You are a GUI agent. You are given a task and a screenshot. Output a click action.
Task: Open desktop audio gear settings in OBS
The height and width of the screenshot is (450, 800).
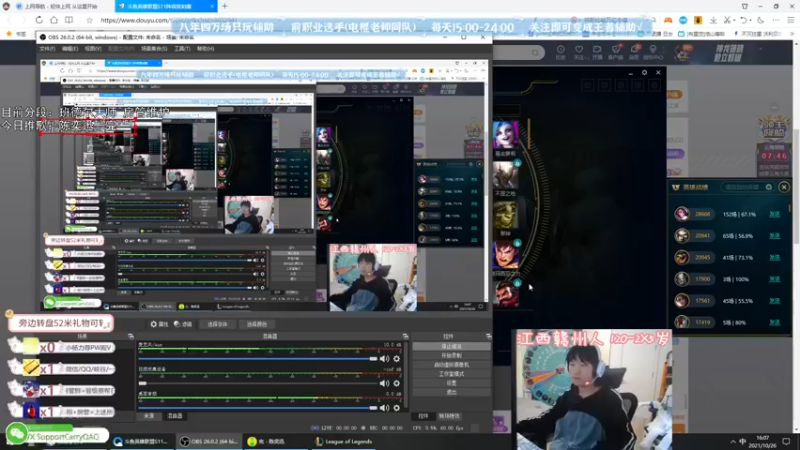point(396,408)
